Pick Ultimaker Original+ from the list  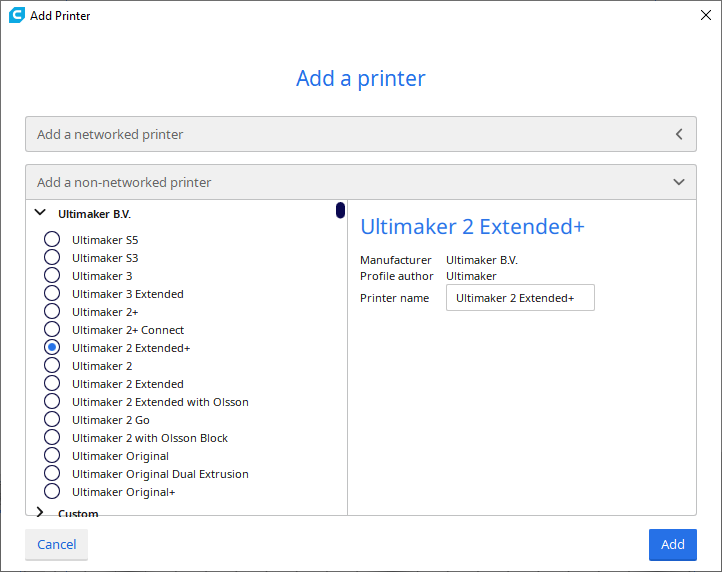click(52, 492)
